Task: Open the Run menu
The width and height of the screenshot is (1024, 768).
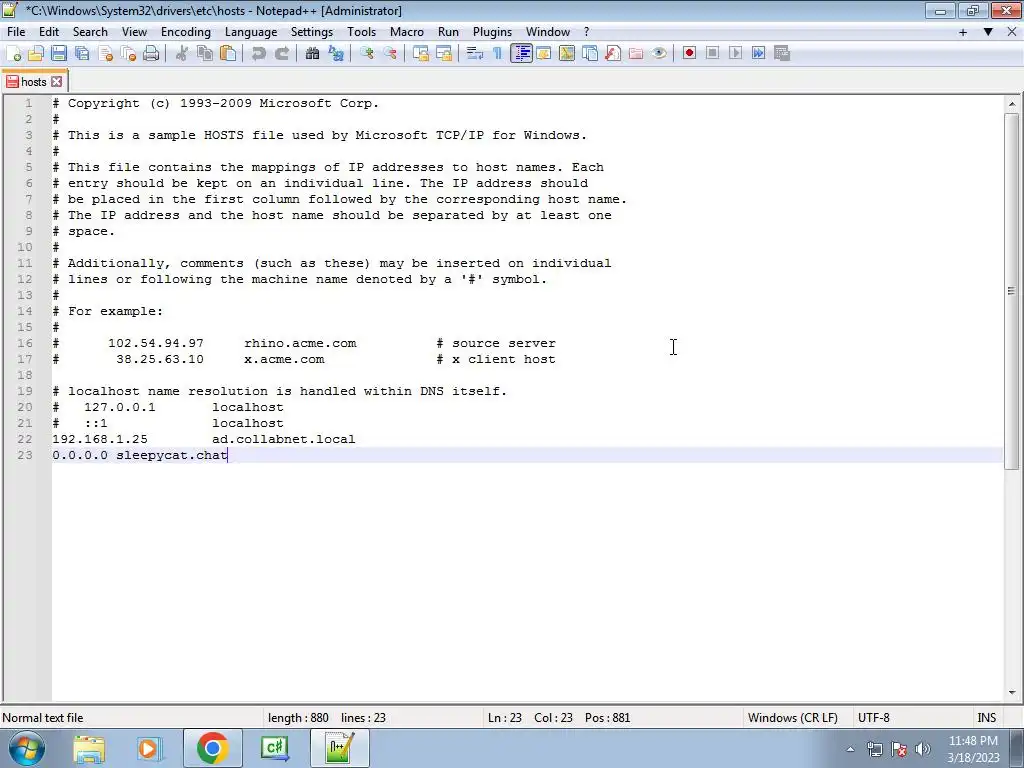Action: click(x=448, y=32)
